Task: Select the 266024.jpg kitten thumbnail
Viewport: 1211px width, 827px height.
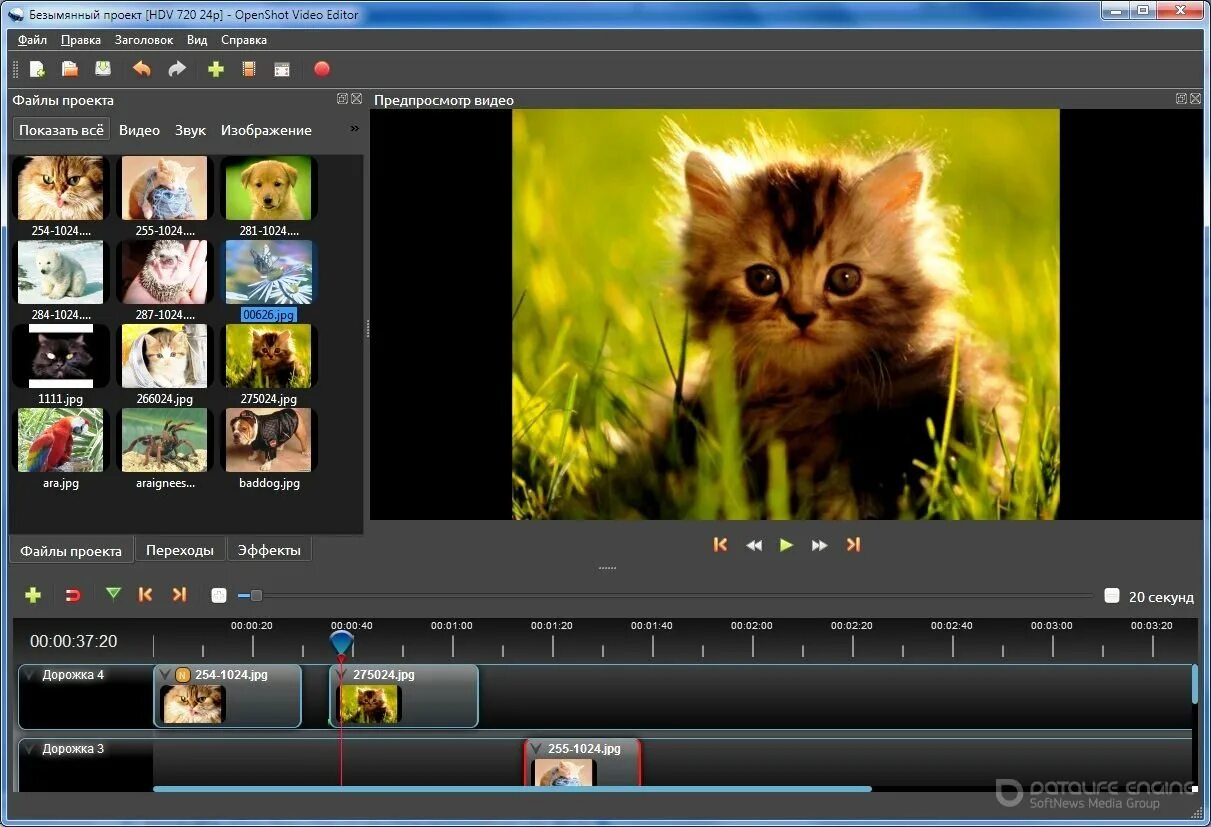Action: (165, 356)
